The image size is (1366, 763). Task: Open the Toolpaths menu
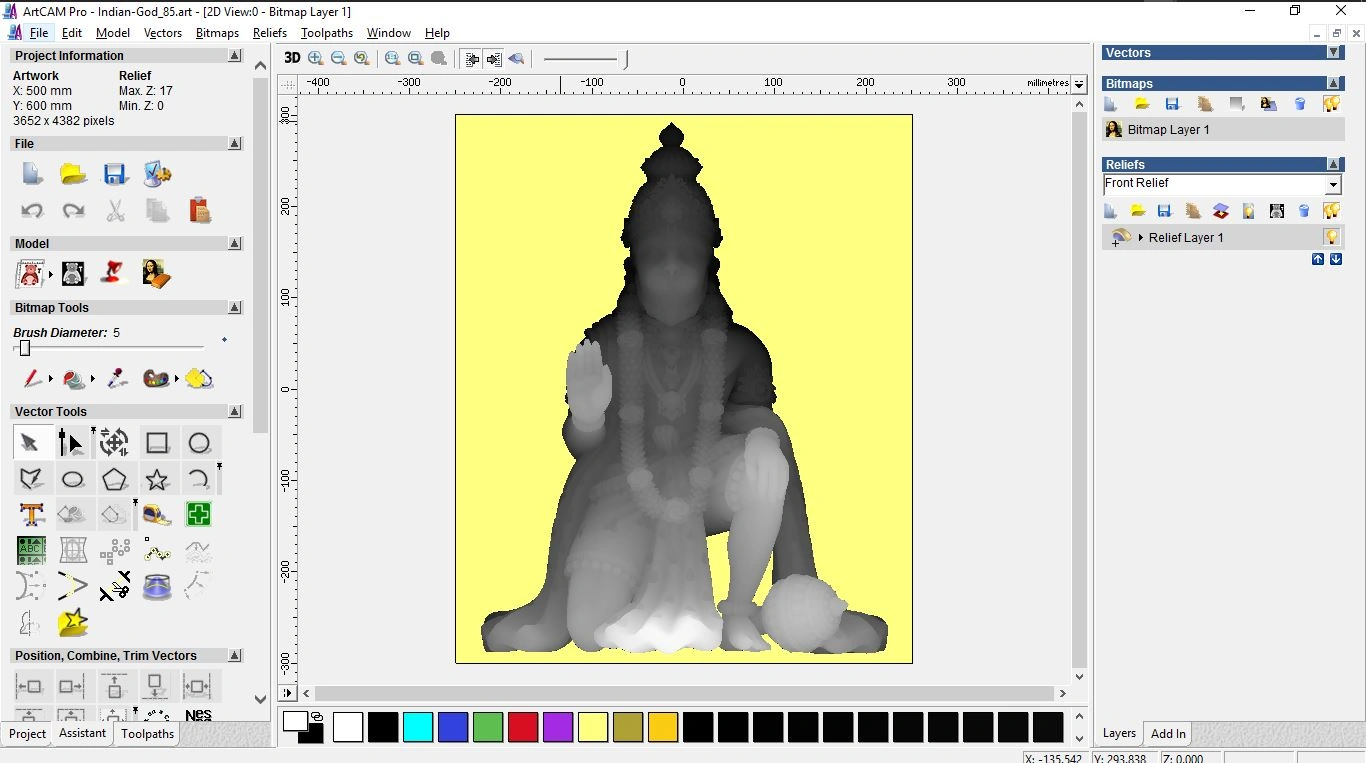tap(326, 33)
